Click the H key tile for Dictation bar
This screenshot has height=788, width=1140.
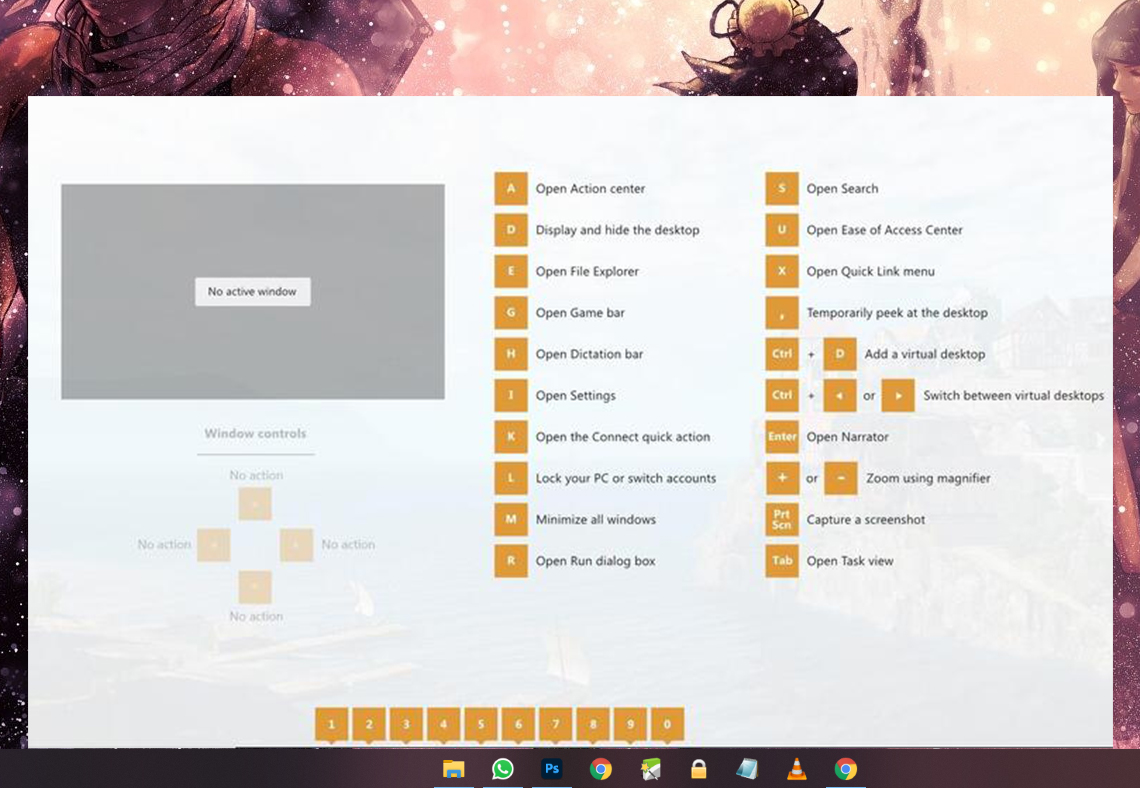click(x=511, y=354)
